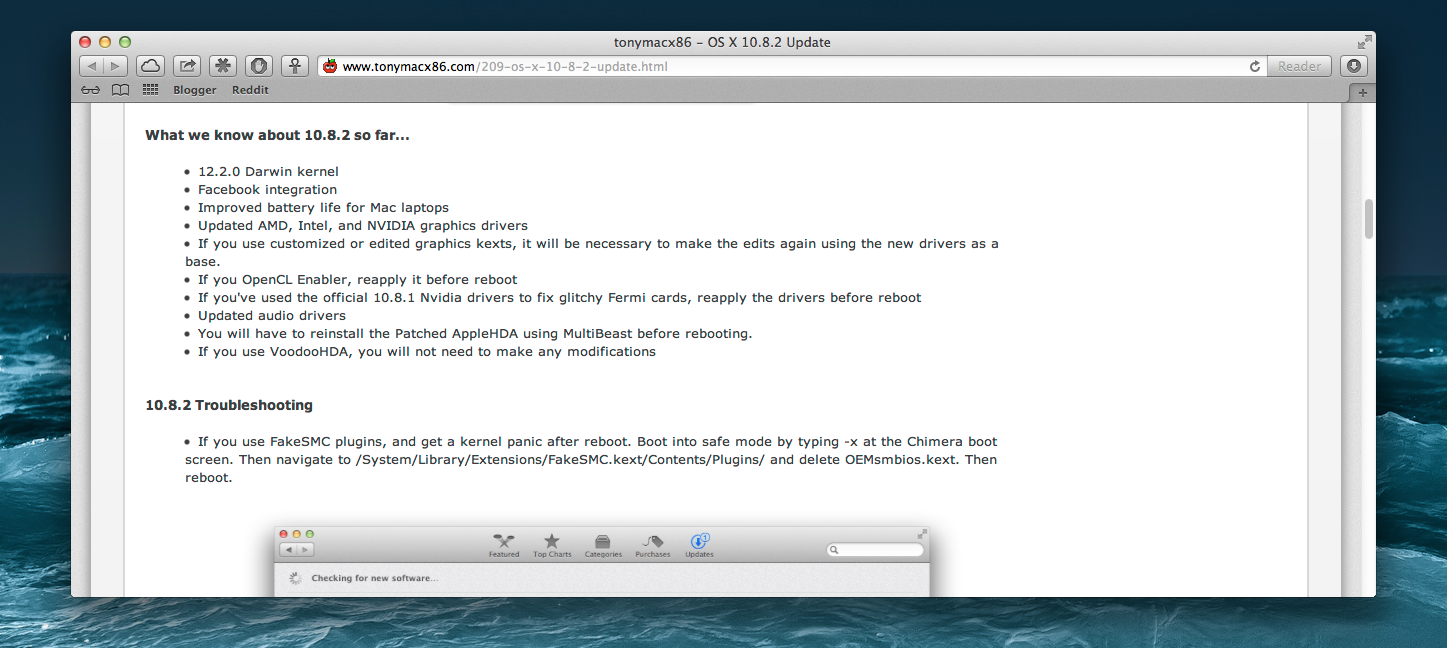Click the Safari window green zoom button
Image resolution: width=1447 pixels, height=648 pixels.
pyautogui.click(x=125, y=42)
